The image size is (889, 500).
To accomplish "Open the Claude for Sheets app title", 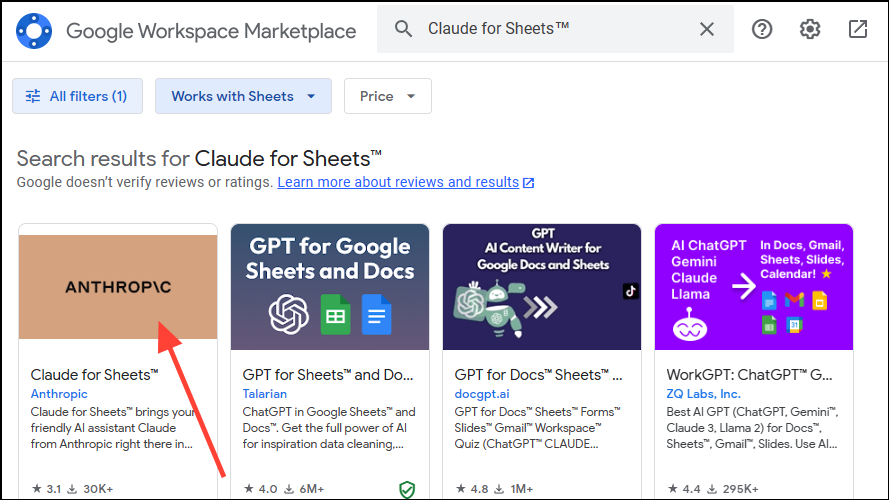I will (95, 375).
